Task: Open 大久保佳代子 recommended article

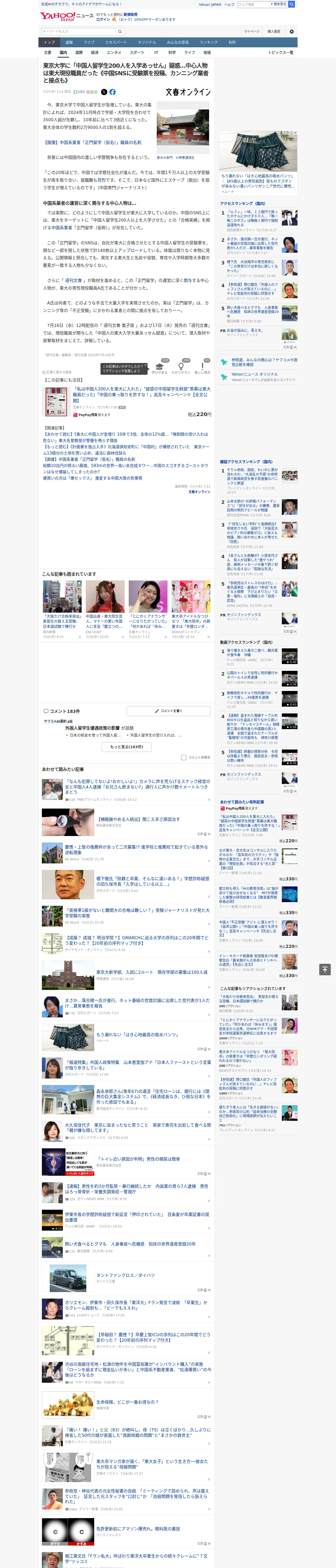Action: (138, 1128)
